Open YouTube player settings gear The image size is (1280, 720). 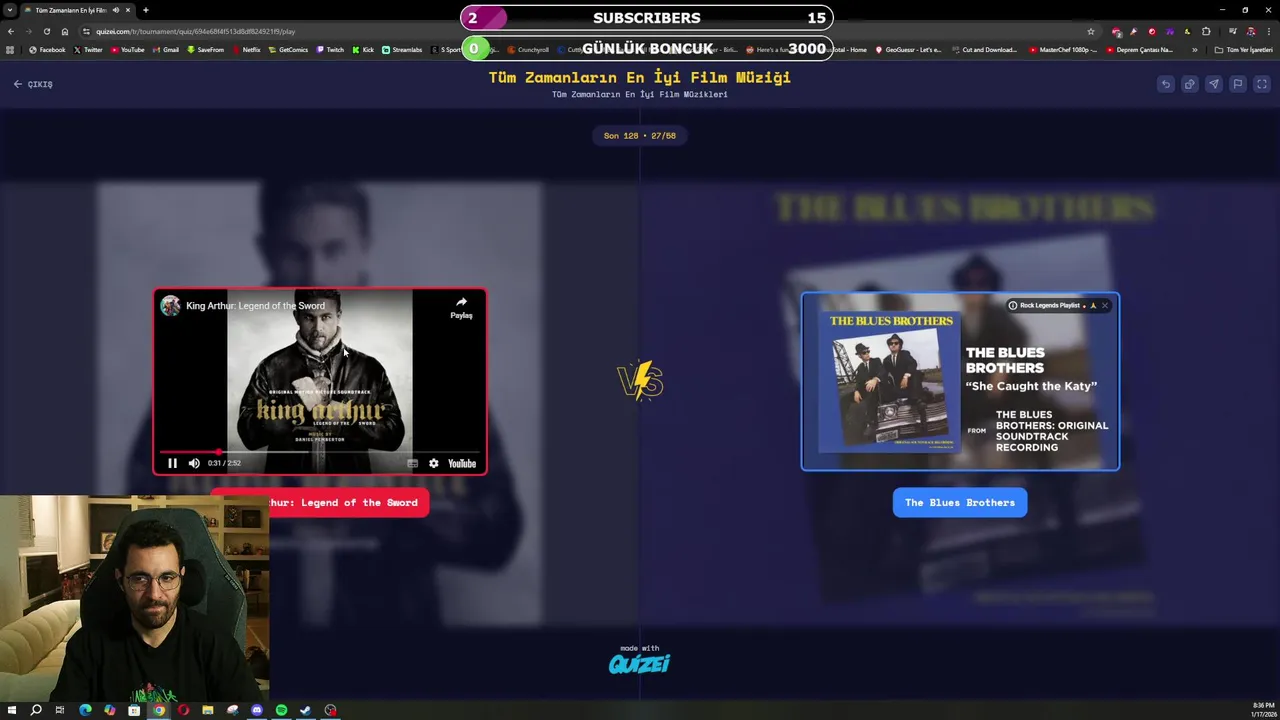pos(433,463)
